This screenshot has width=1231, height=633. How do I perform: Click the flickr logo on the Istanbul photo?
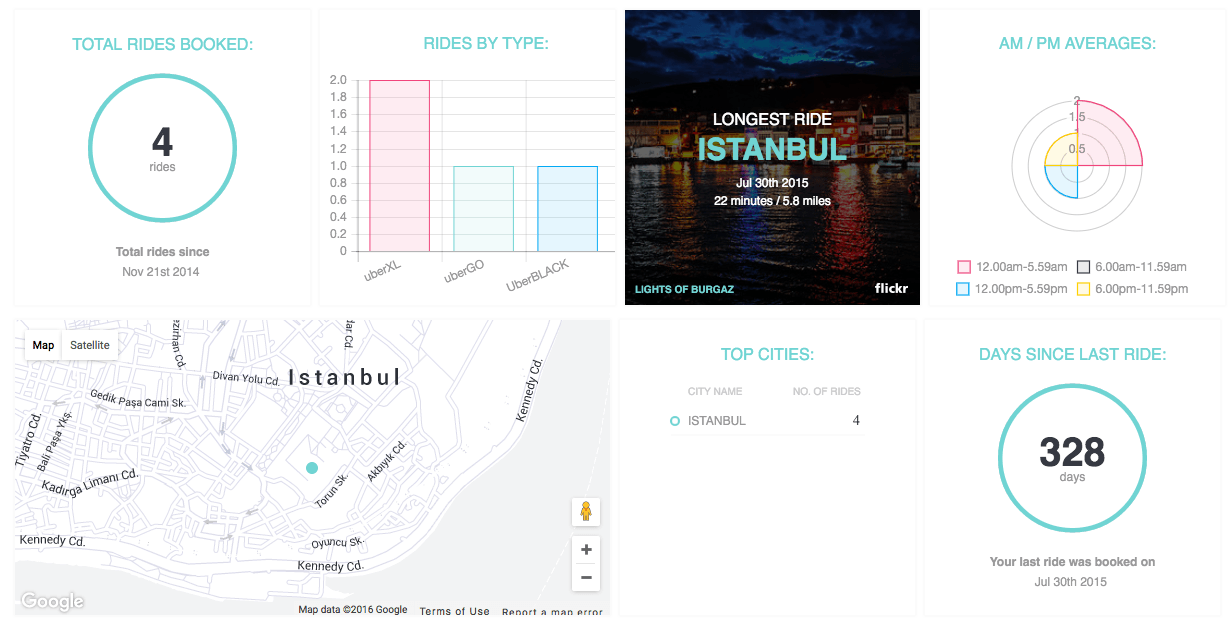891,287
